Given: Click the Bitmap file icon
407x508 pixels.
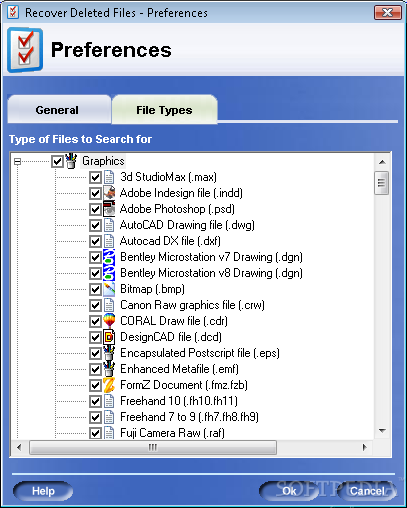Looking at the screenshot, I should pos(109,289).
